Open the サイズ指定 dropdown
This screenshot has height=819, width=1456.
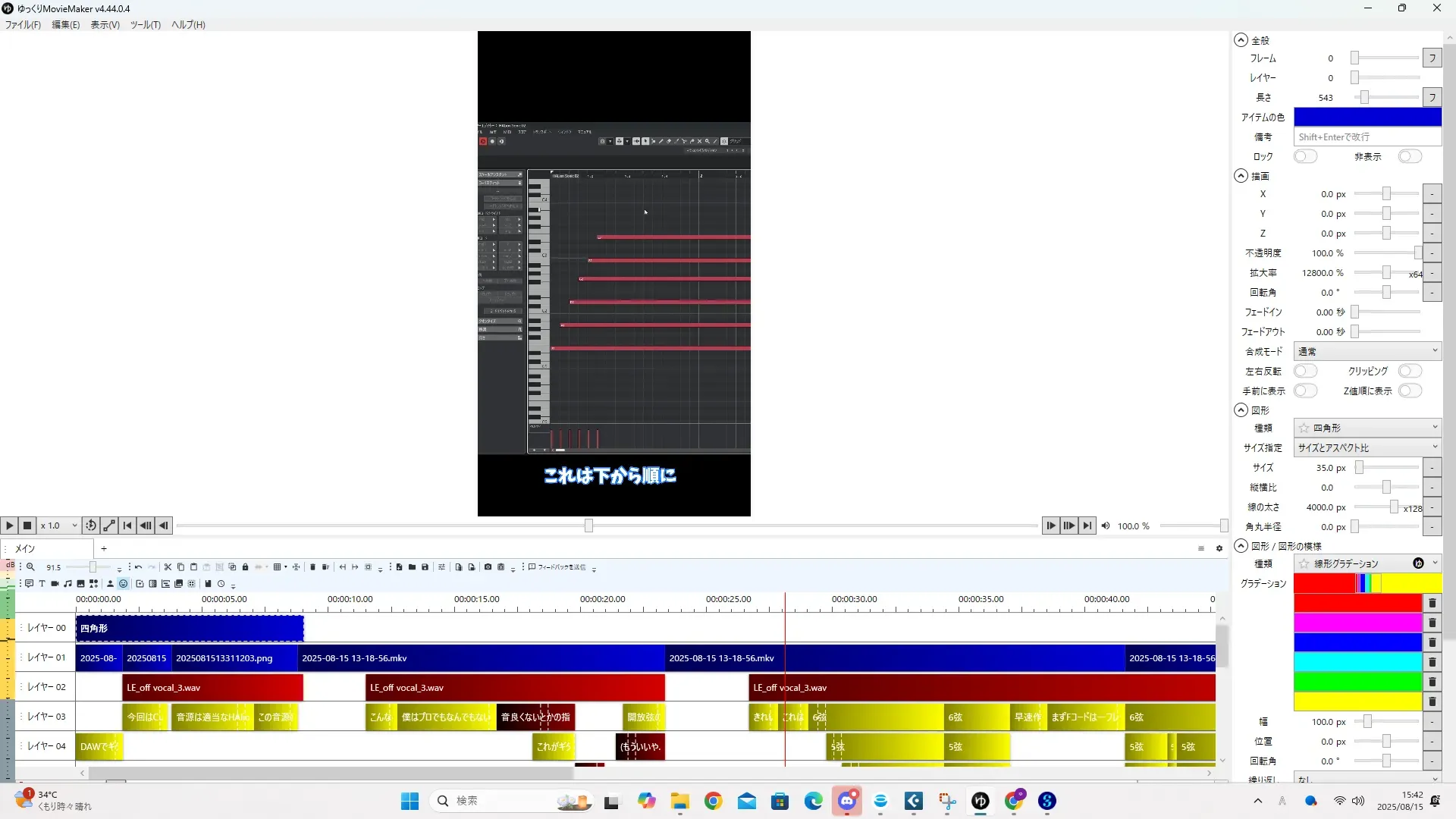pos(1367,447)
